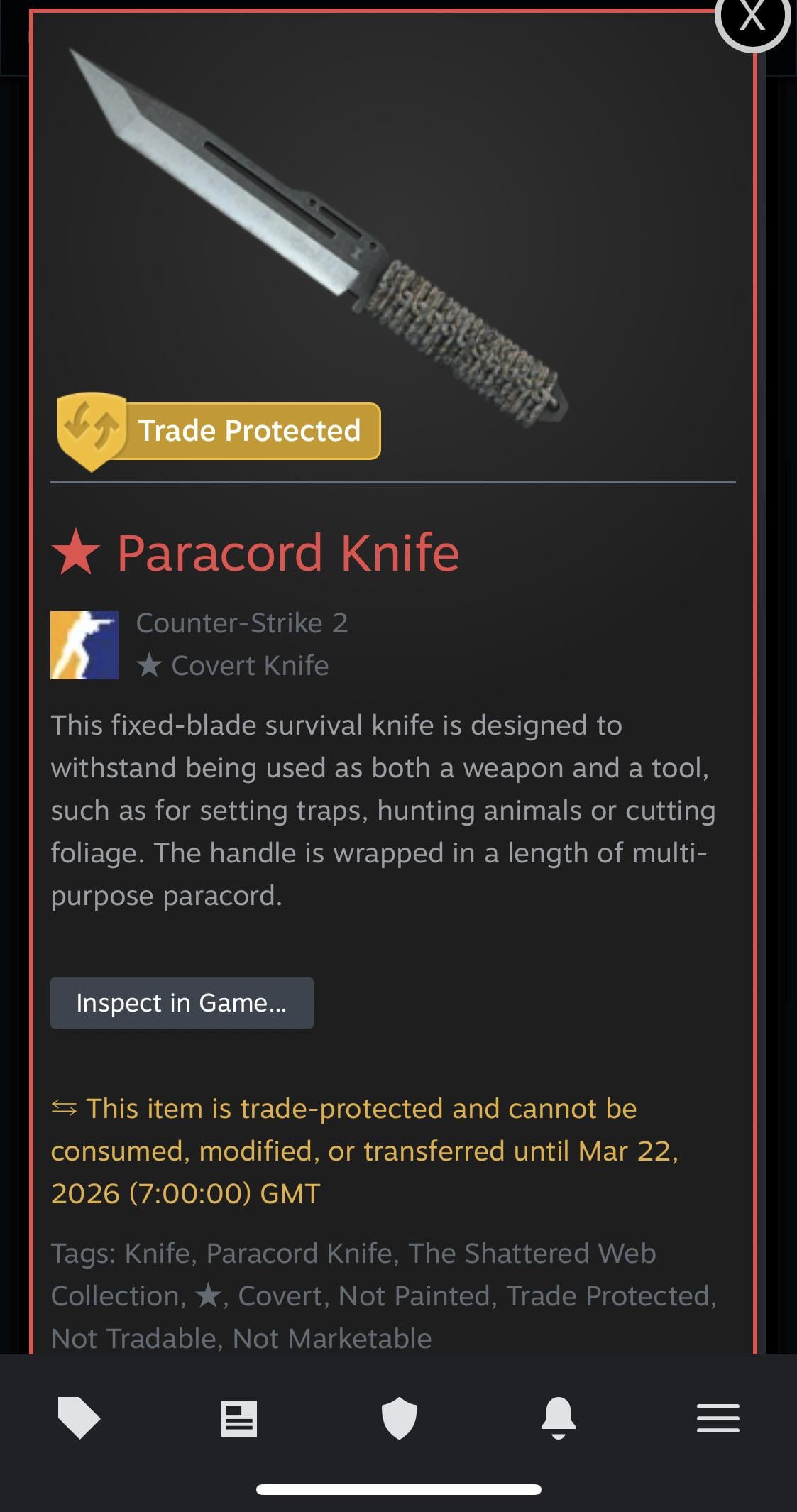The width and height of the screenshot is (797, 1512).
Task: Tap the home indicator bar at bottom
Action: (399, 1489)
